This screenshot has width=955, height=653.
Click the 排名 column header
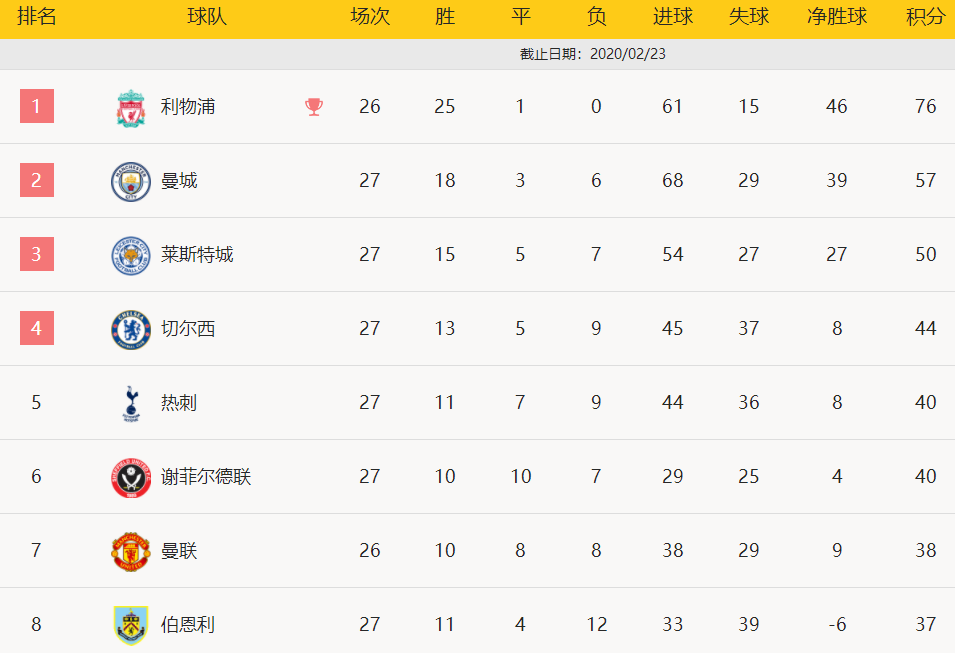pyautogui.click(x=37, y=16)
